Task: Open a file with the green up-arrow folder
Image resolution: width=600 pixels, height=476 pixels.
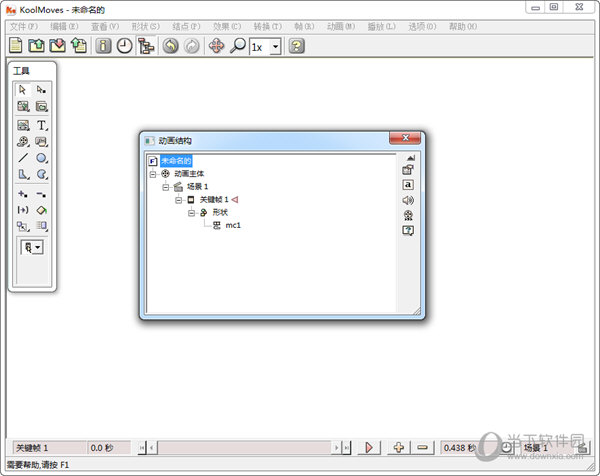Action: pyautogui.click(x=37, y=46)
